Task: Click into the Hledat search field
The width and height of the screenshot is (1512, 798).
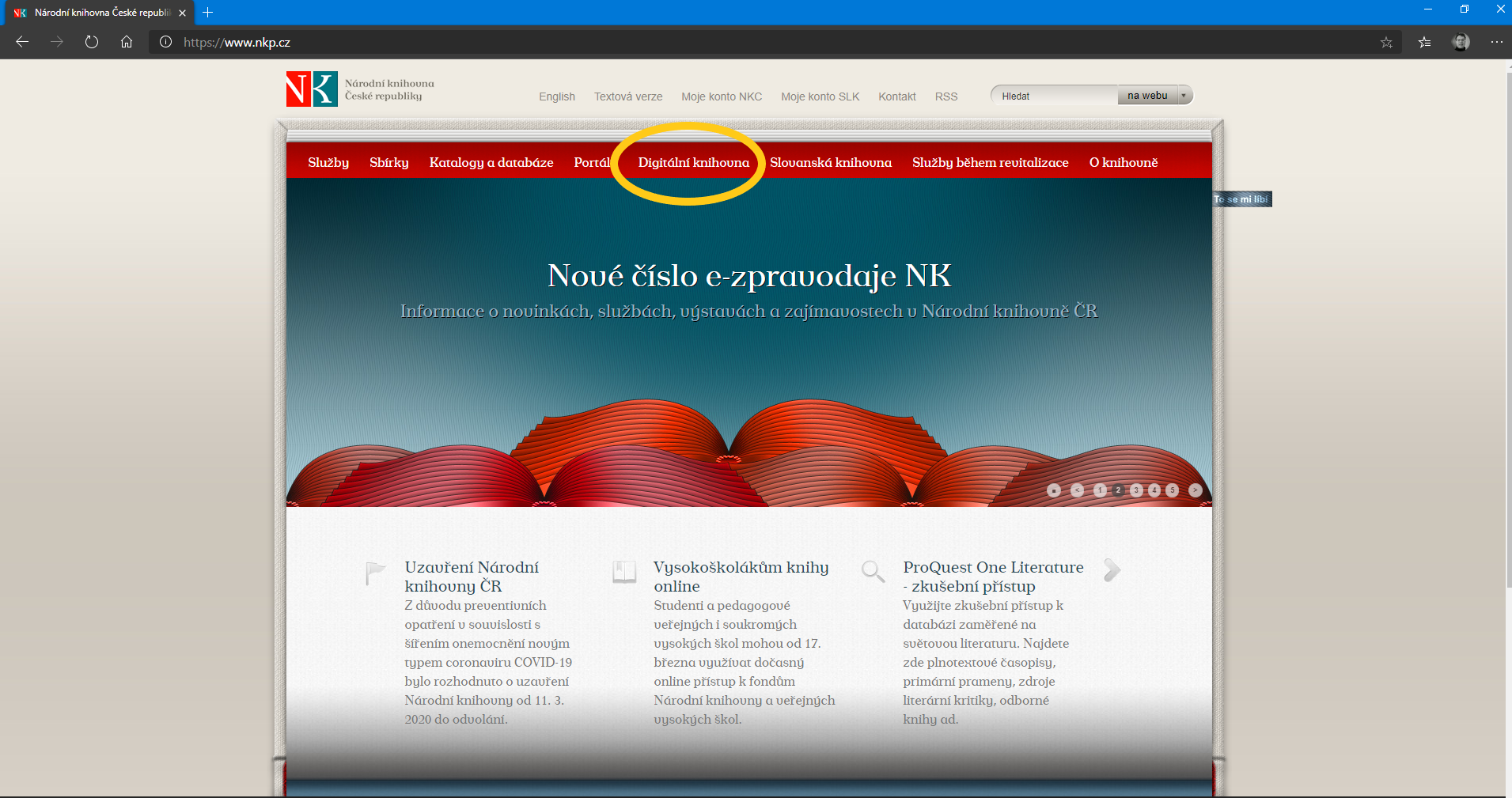Action: [1055, 96]
